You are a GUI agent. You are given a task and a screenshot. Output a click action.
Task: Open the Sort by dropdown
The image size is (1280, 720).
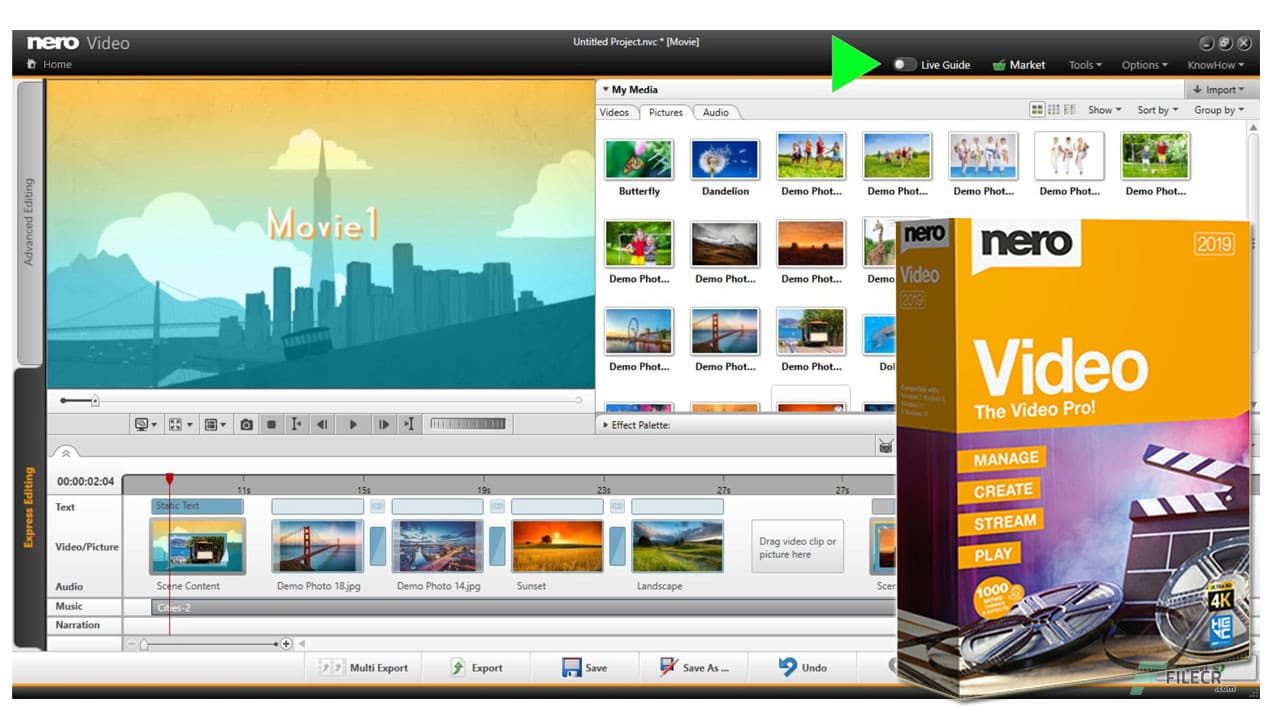tap(1156, 110)
